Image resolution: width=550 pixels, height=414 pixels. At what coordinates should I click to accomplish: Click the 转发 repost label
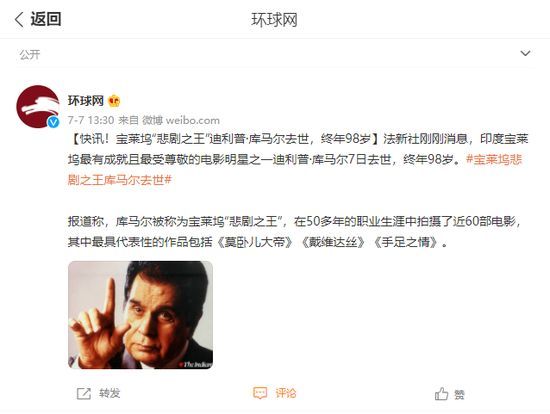(x=109, y=393)
